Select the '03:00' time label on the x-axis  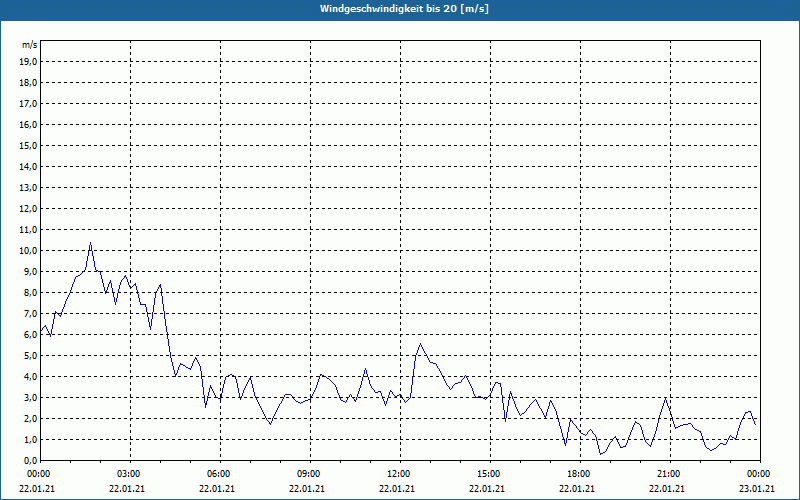[x=130, y=474]
